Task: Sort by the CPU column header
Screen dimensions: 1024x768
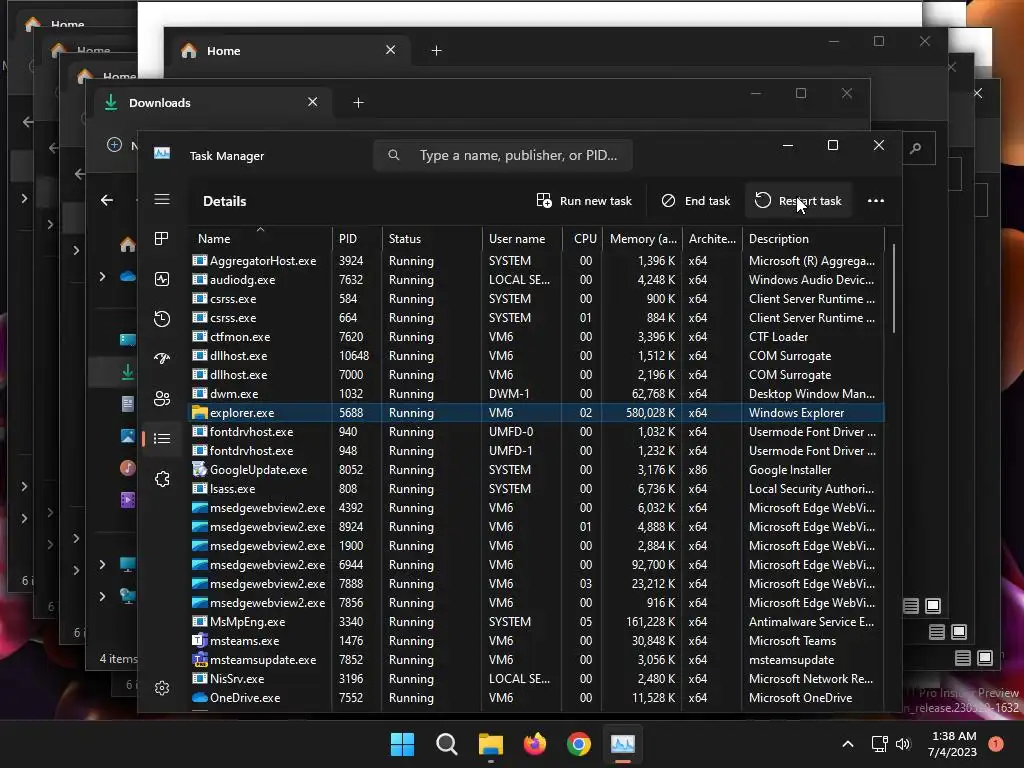Action: [582, 238]
